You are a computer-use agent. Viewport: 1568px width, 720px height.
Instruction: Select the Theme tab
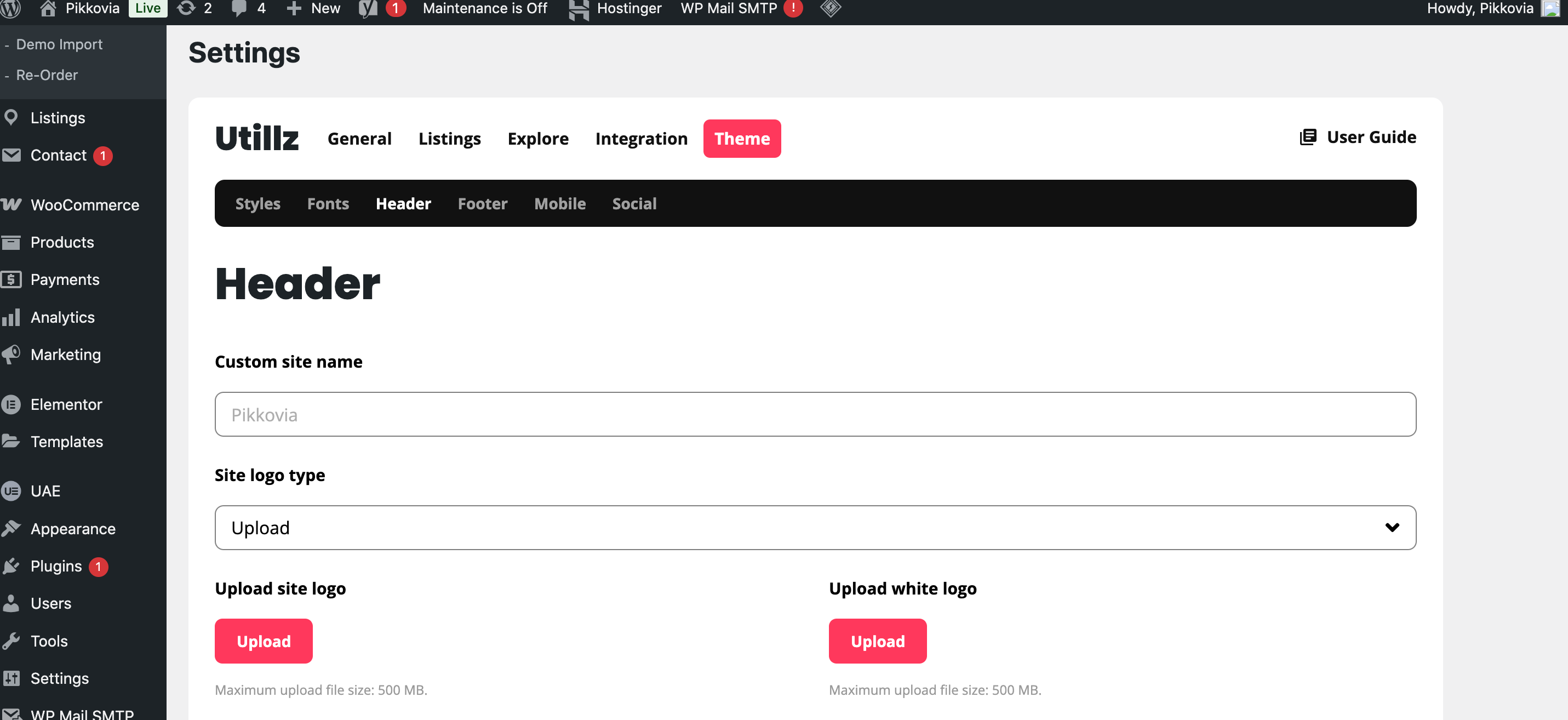click(x=742, y=138)
